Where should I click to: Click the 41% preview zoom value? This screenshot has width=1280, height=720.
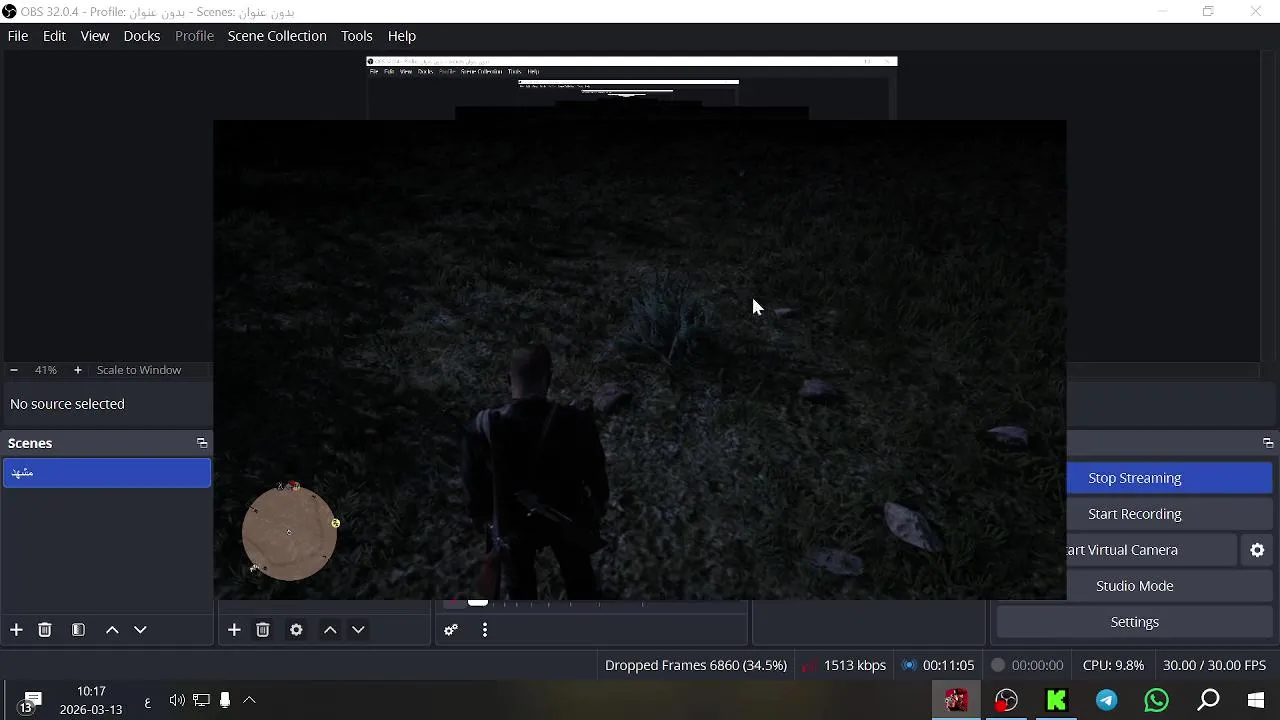46,370
